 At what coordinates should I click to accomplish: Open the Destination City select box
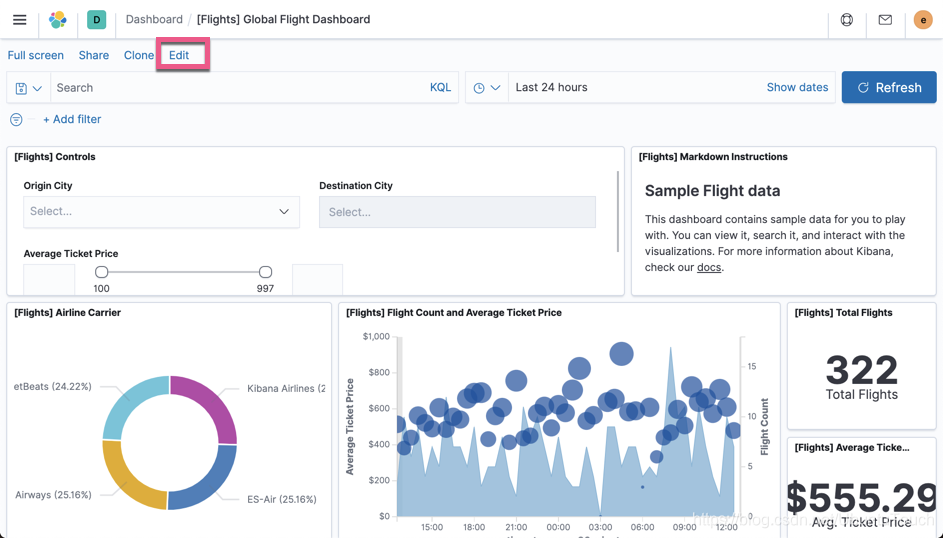(457, 212)
